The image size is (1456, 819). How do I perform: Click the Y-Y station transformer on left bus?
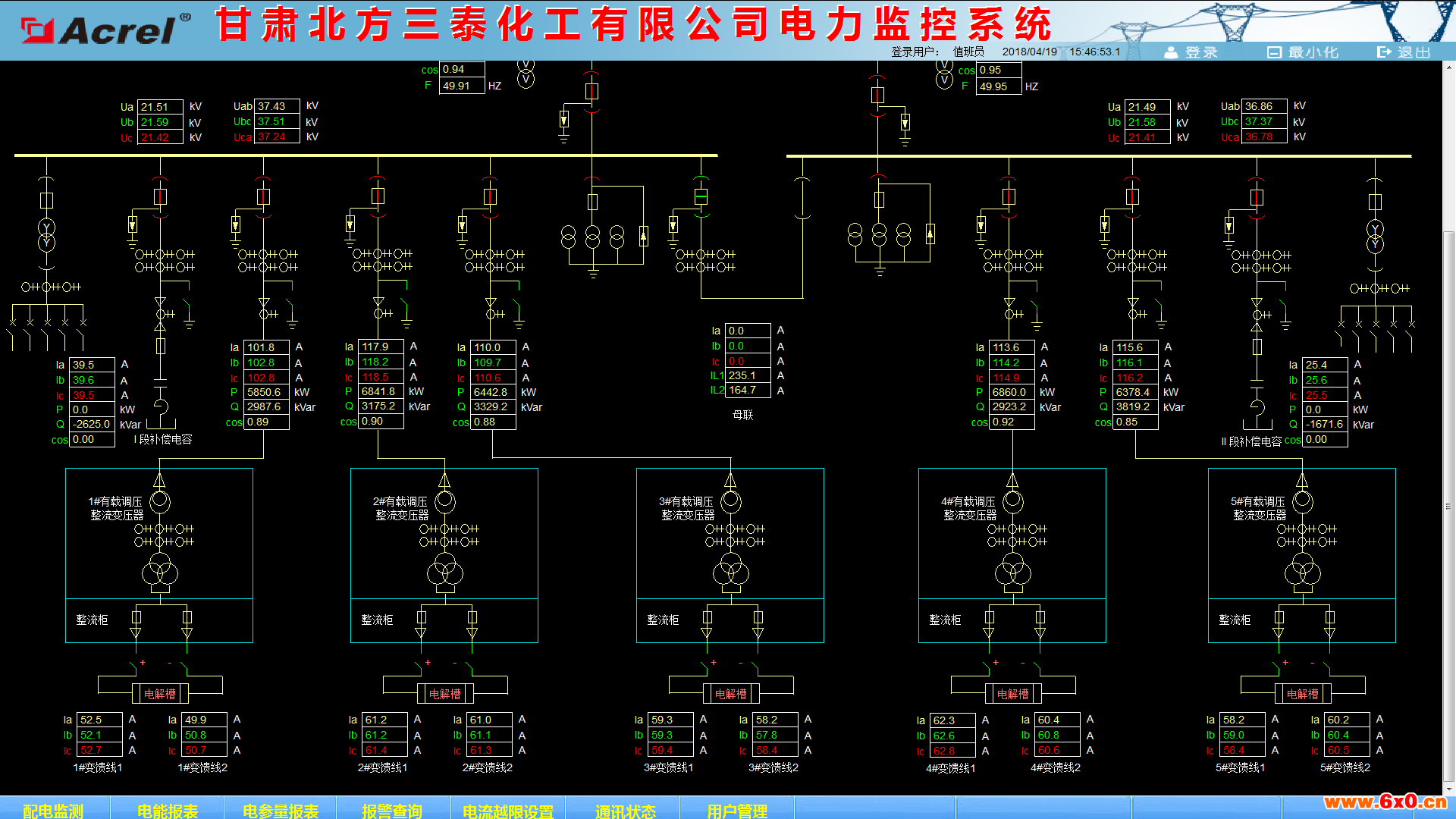click(46, 235)
